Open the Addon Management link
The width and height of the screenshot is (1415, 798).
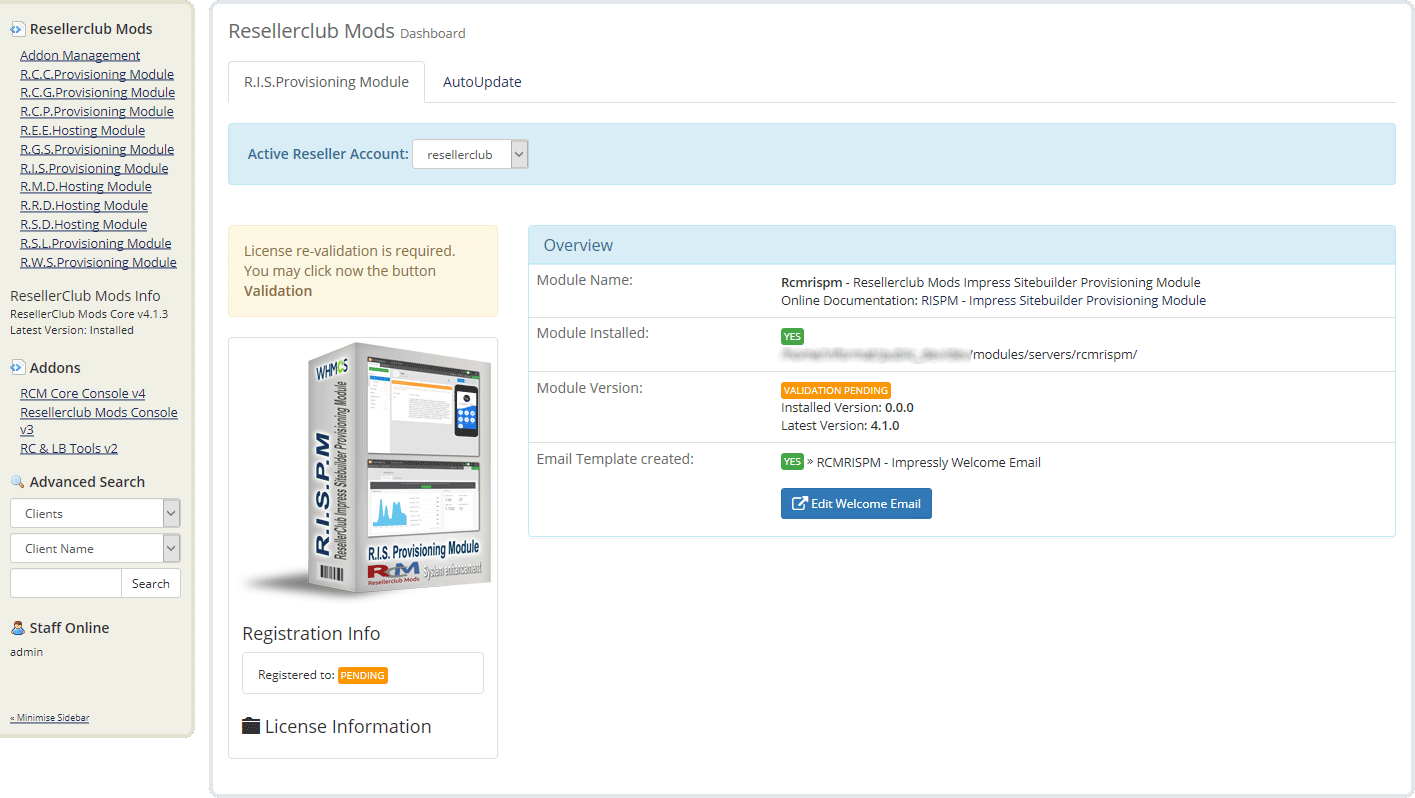[80, 55]
